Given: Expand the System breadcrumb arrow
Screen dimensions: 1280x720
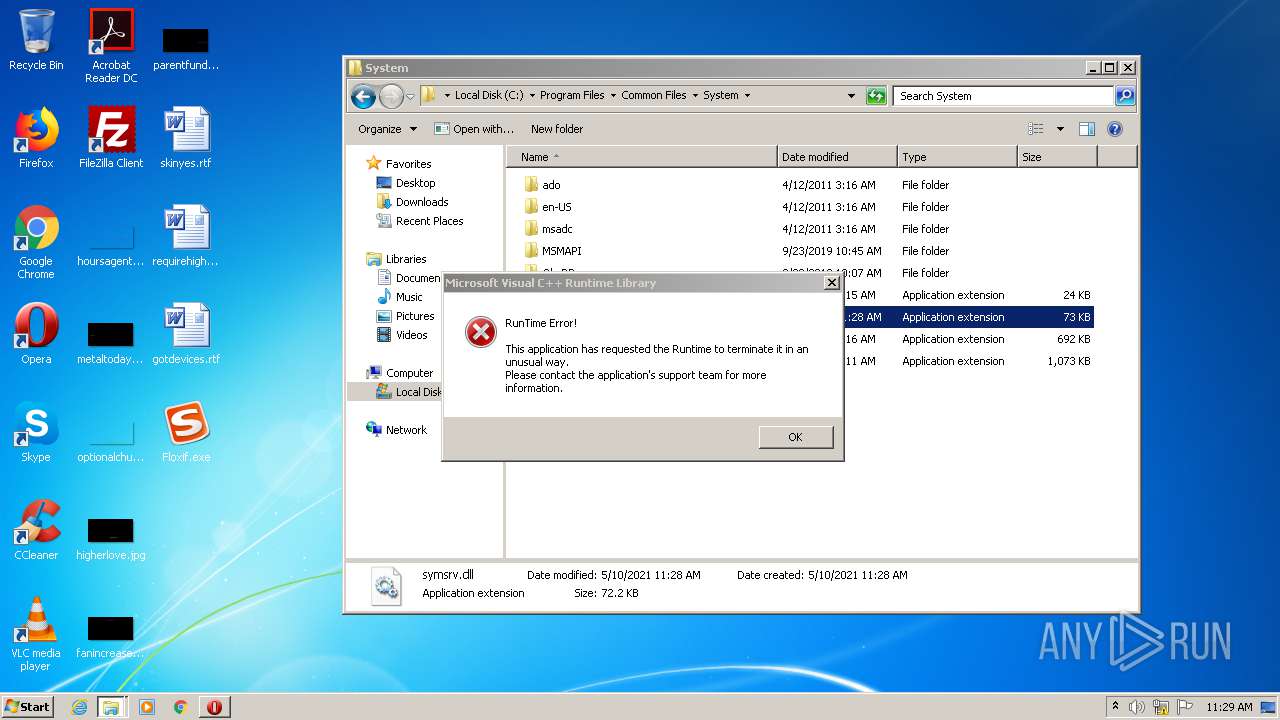Looking at the screenshot, I should (x=747, y=96).
